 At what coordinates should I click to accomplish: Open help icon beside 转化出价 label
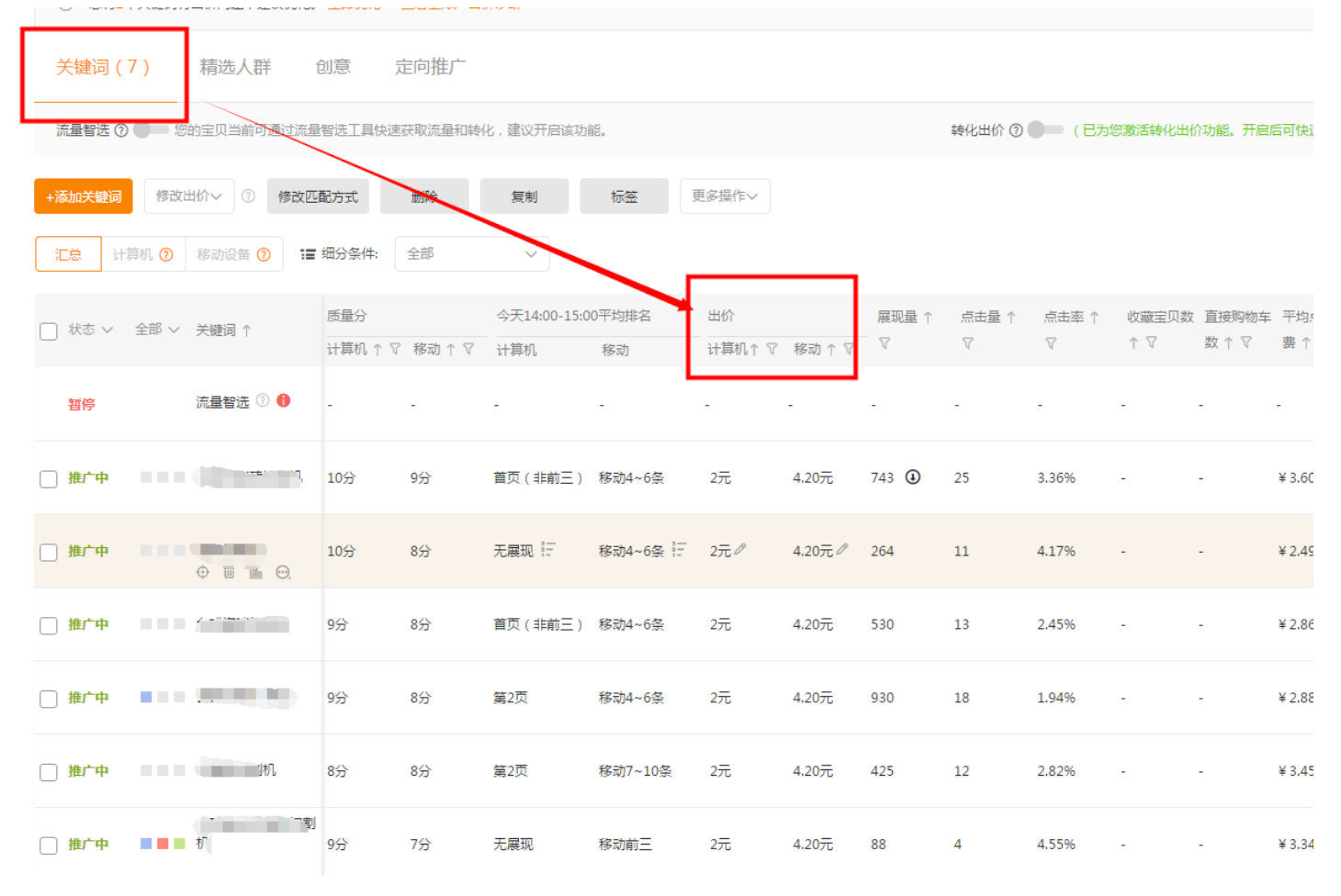(1016, 130)
